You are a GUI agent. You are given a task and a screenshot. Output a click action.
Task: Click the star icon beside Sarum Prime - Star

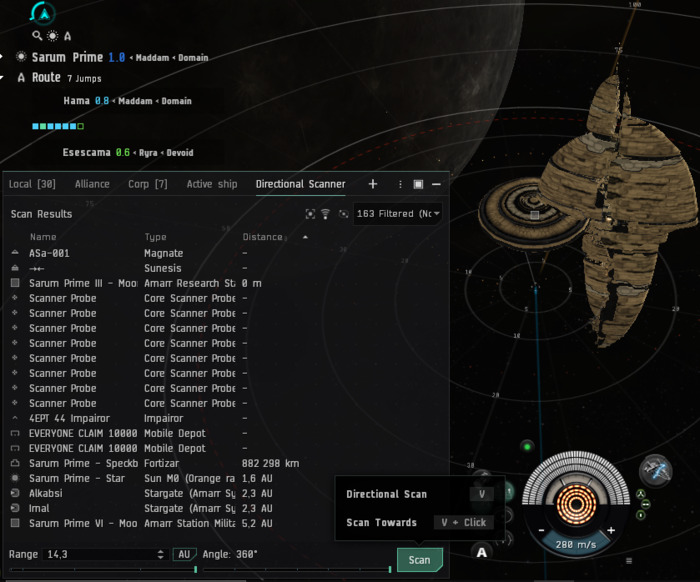15,478
